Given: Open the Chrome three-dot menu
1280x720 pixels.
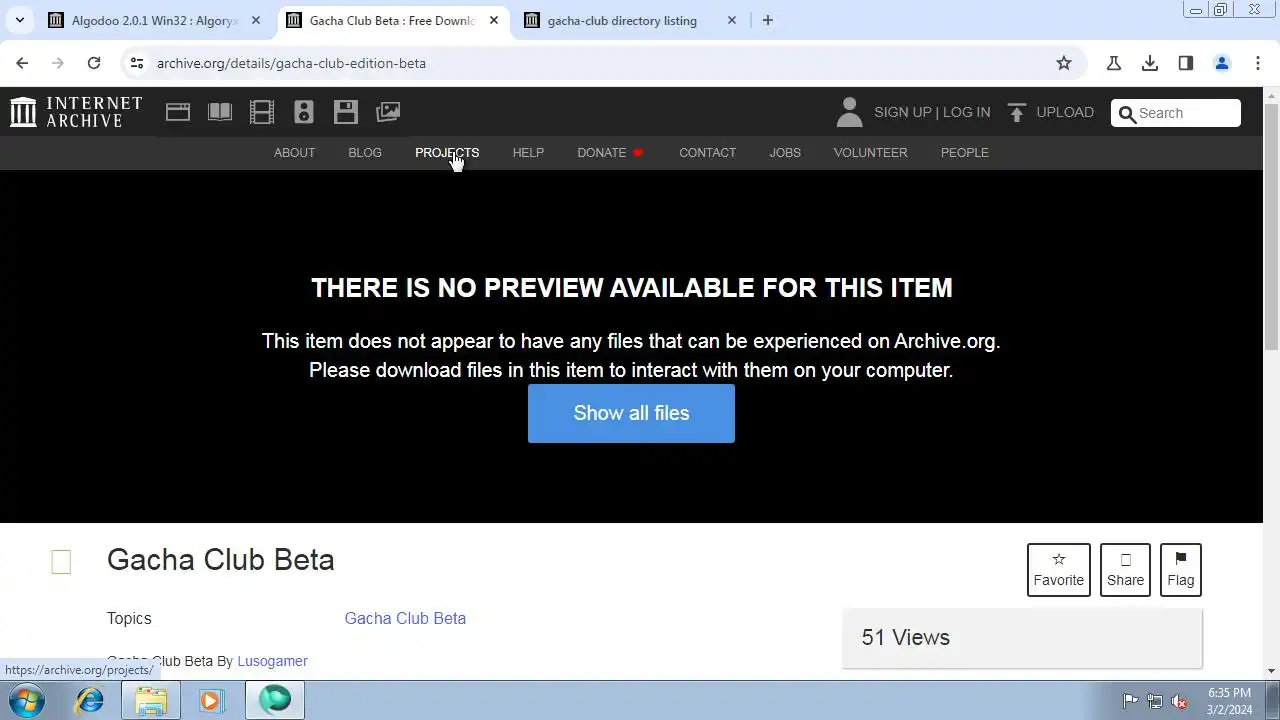Looking at the screenshot, I should point(1258,63).
